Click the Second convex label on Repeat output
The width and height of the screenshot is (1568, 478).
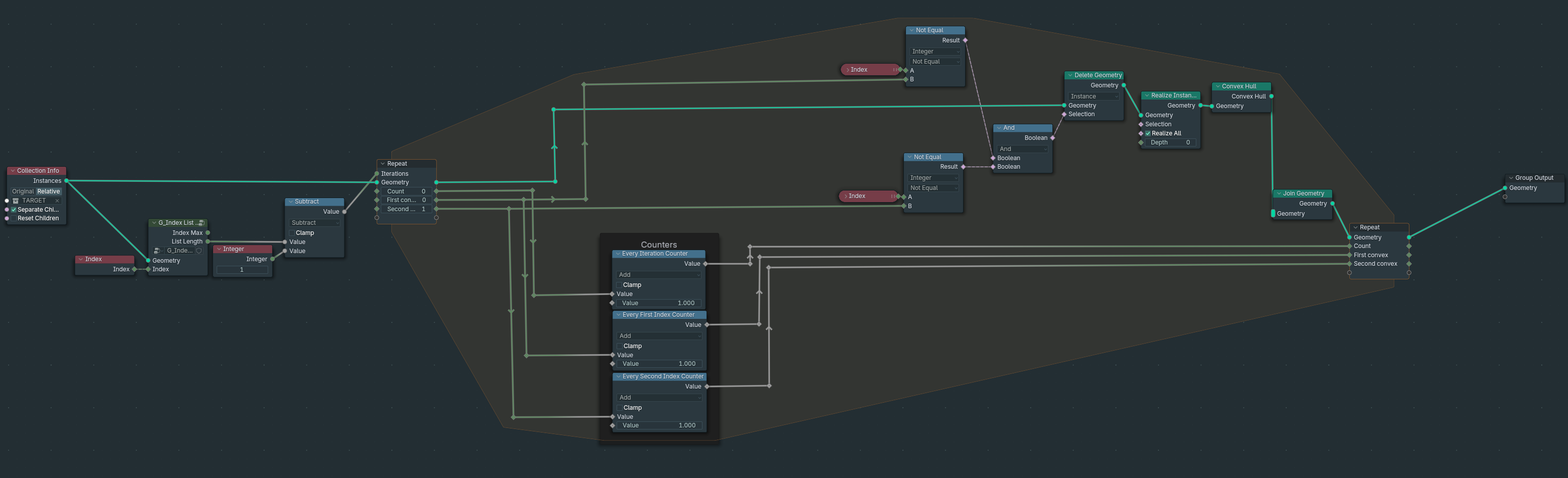pos(1375,264)
